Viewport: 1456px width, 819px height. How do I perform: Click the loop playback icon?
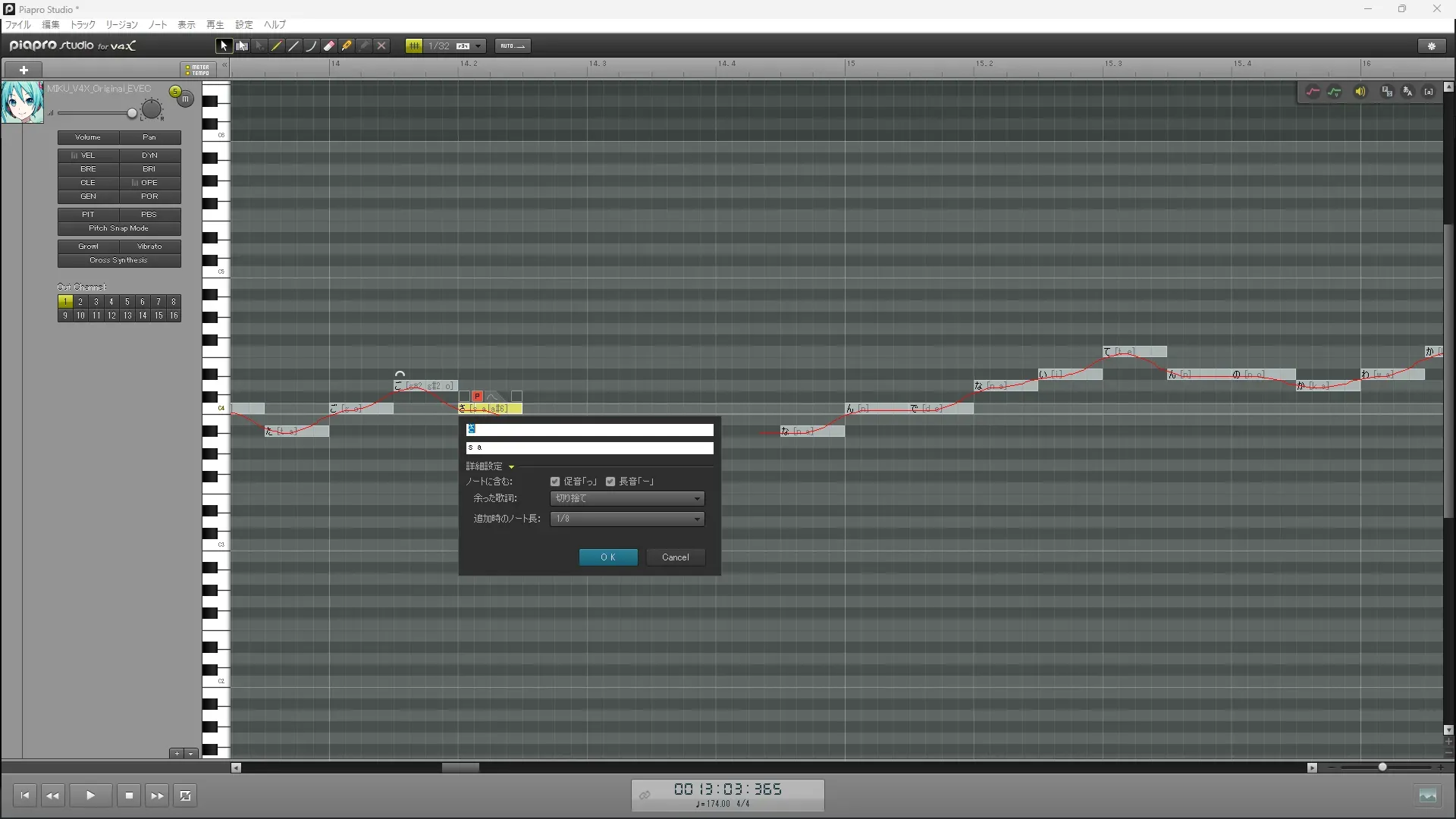(x=185, y=795)
